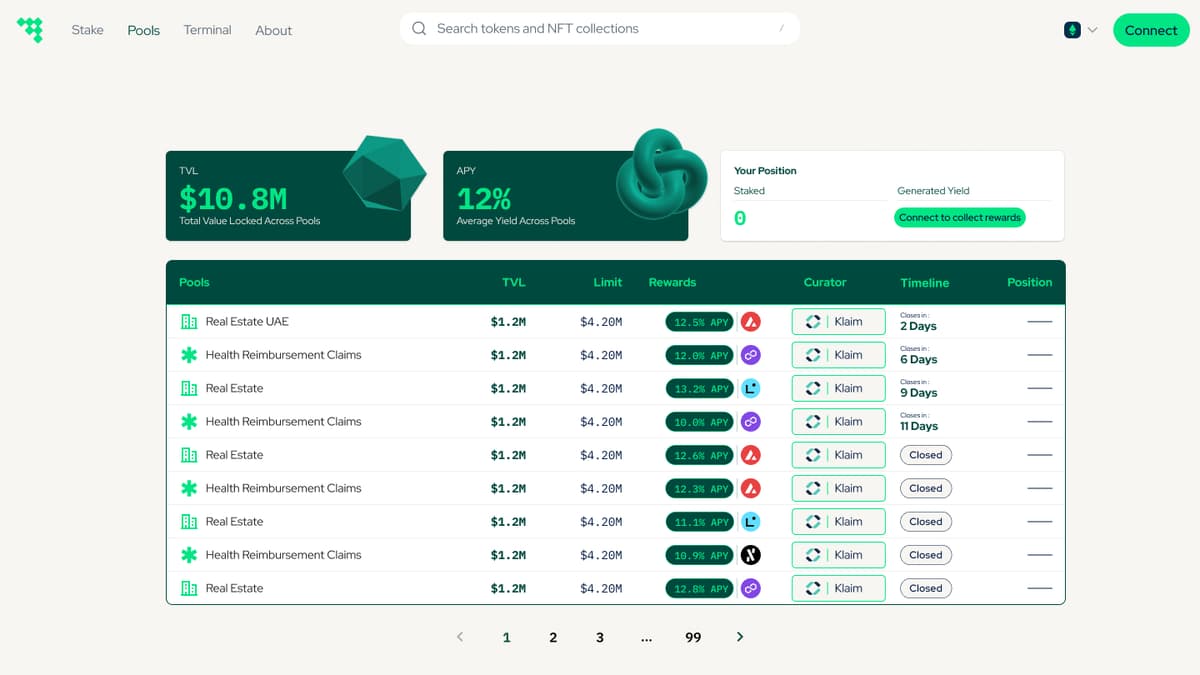Switch to the Stake tab
This screenshot has height=675, width=1200.
click(87, 30)
